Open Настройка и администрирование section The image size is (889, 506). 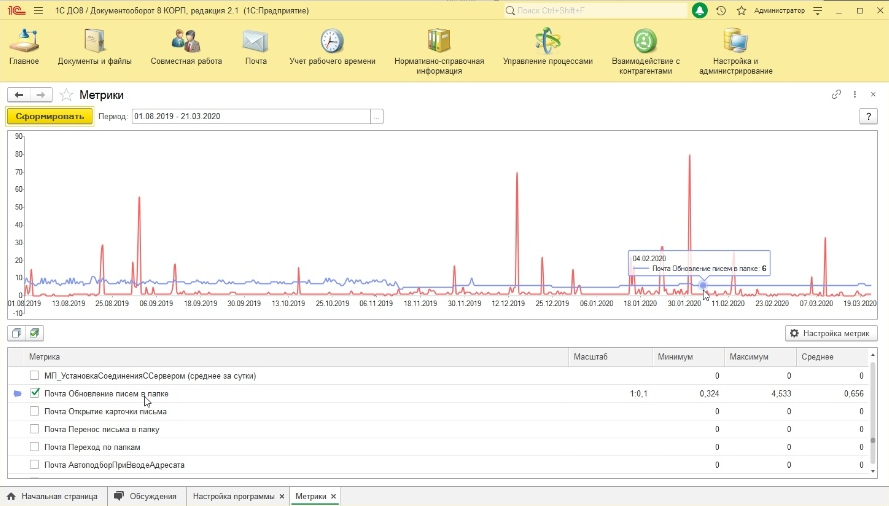[x=735, y=52]
